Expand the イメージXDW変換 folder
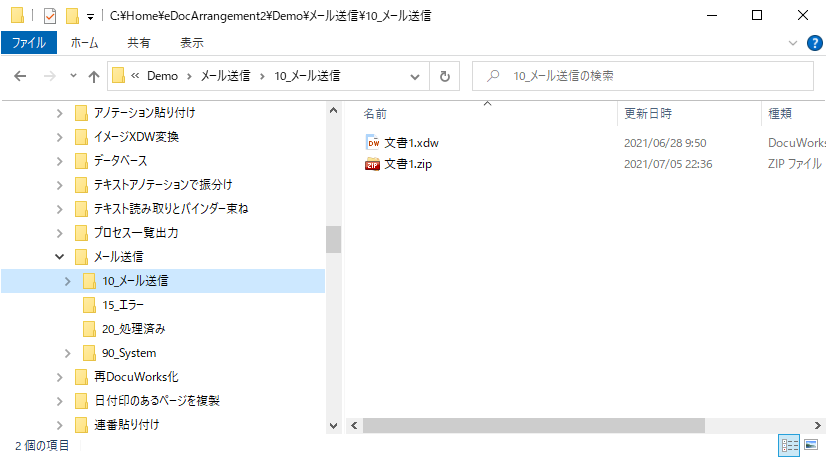827x458 pixels. point(60,137)
